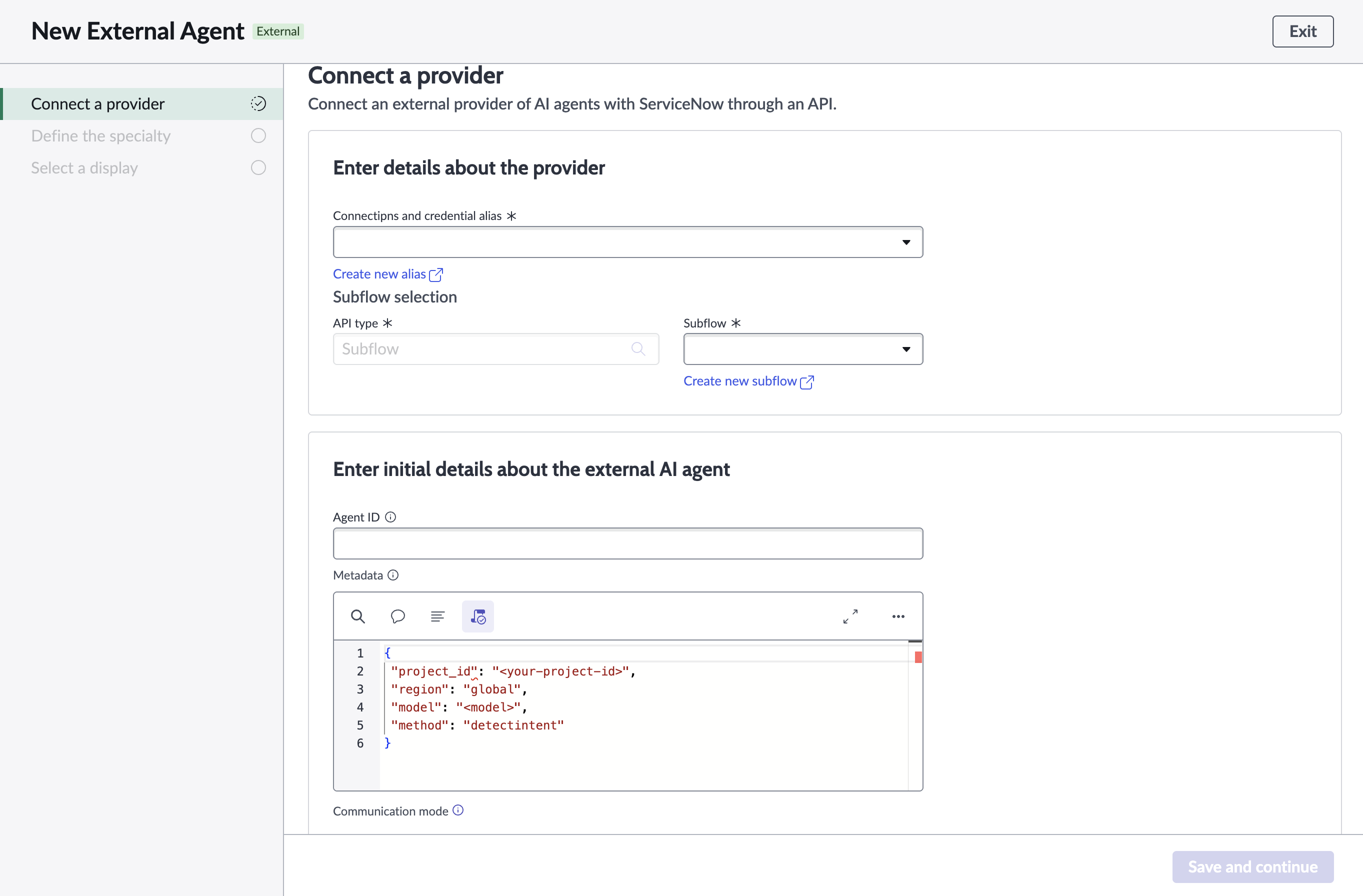Image resolution: width=1363 pixels, height=896 pixels.
Task: Open the more options ellipsis in editor
Action: [x=898, y=616]
